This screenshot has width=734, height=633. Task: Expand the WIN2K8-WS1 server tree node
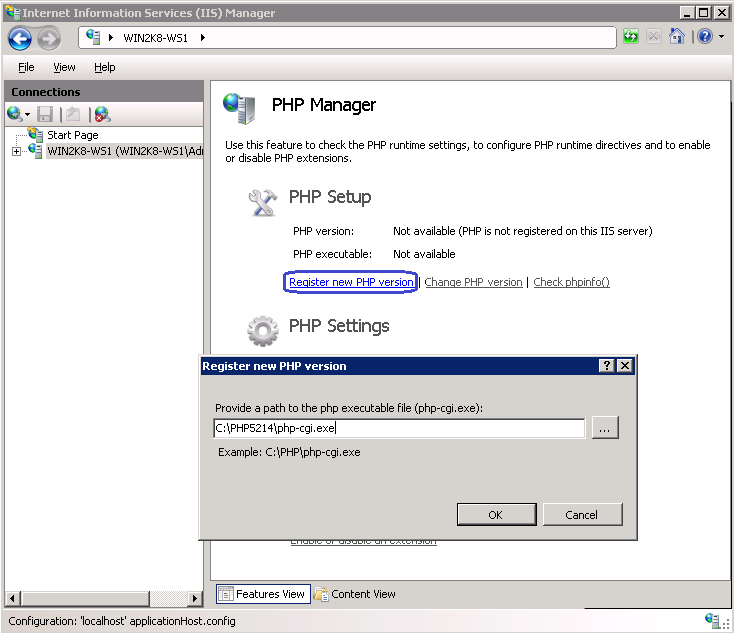16,152
